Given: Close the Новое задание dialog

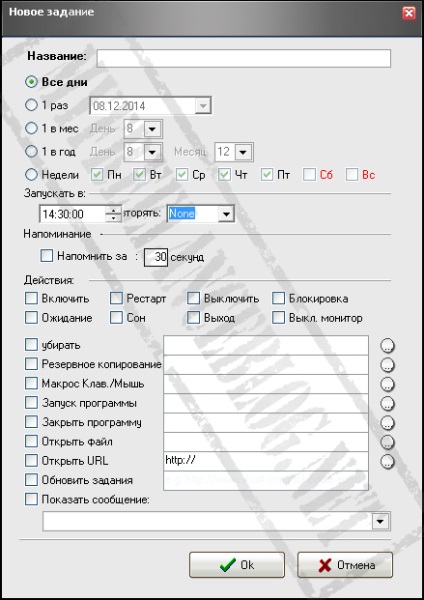Looking at the screenshot, I should point(409,13).
